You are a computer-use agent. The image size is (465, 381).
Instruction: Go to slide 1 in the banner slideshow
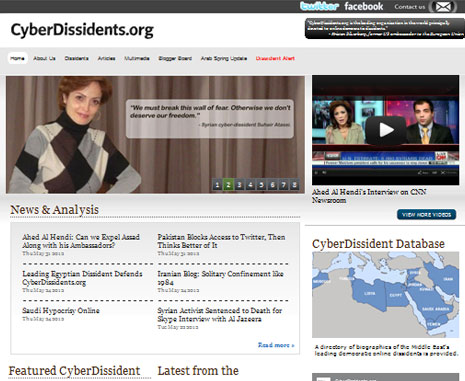pos(217,185)
